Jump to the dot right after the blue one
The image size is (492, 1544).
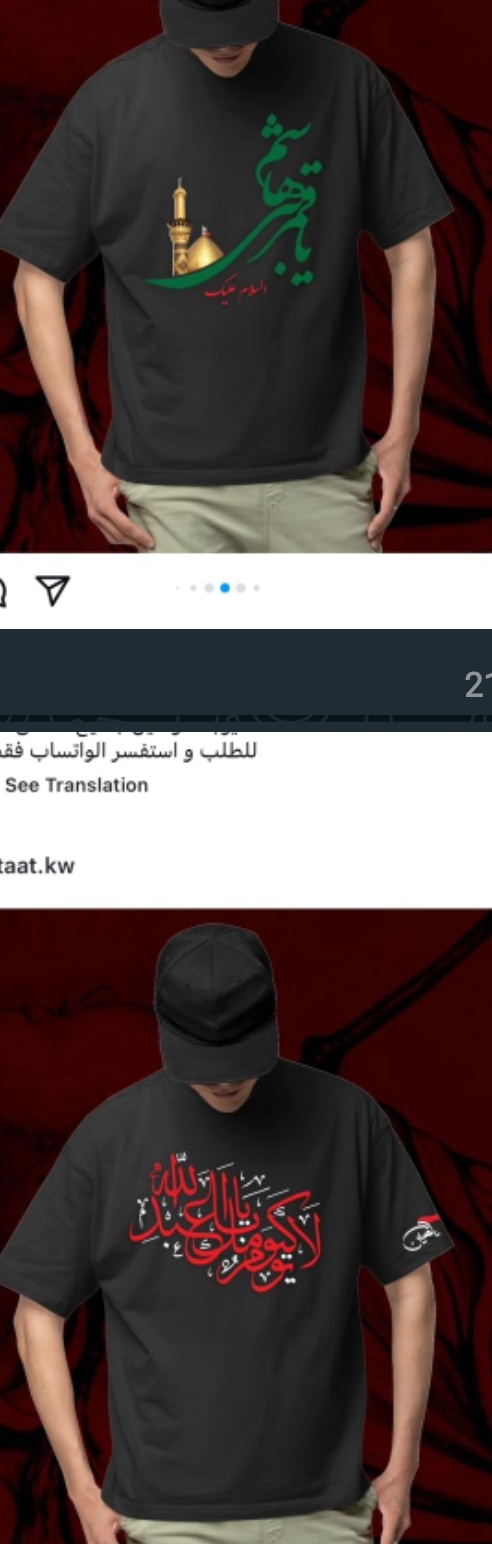241,588
